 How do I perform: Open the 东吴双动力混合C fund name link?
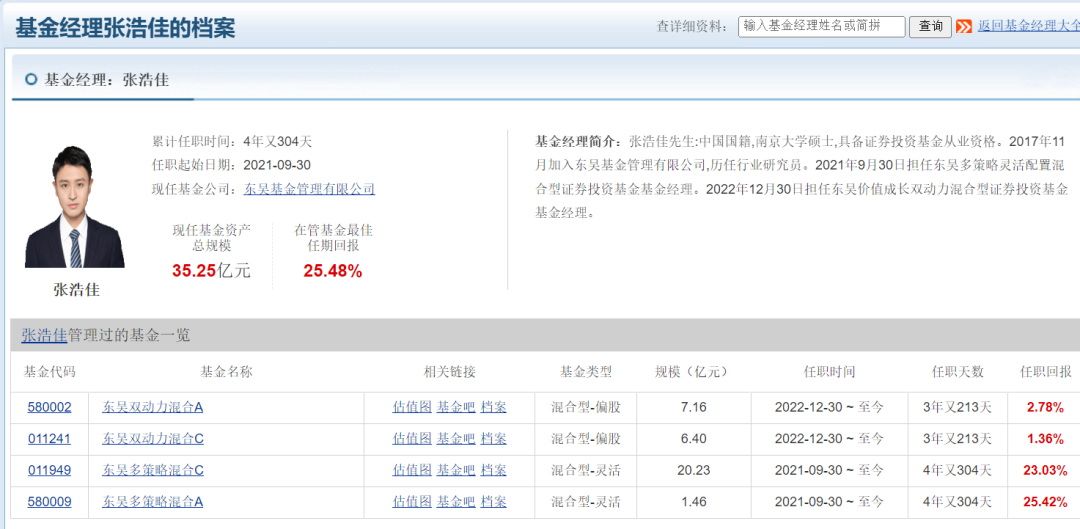153,439
